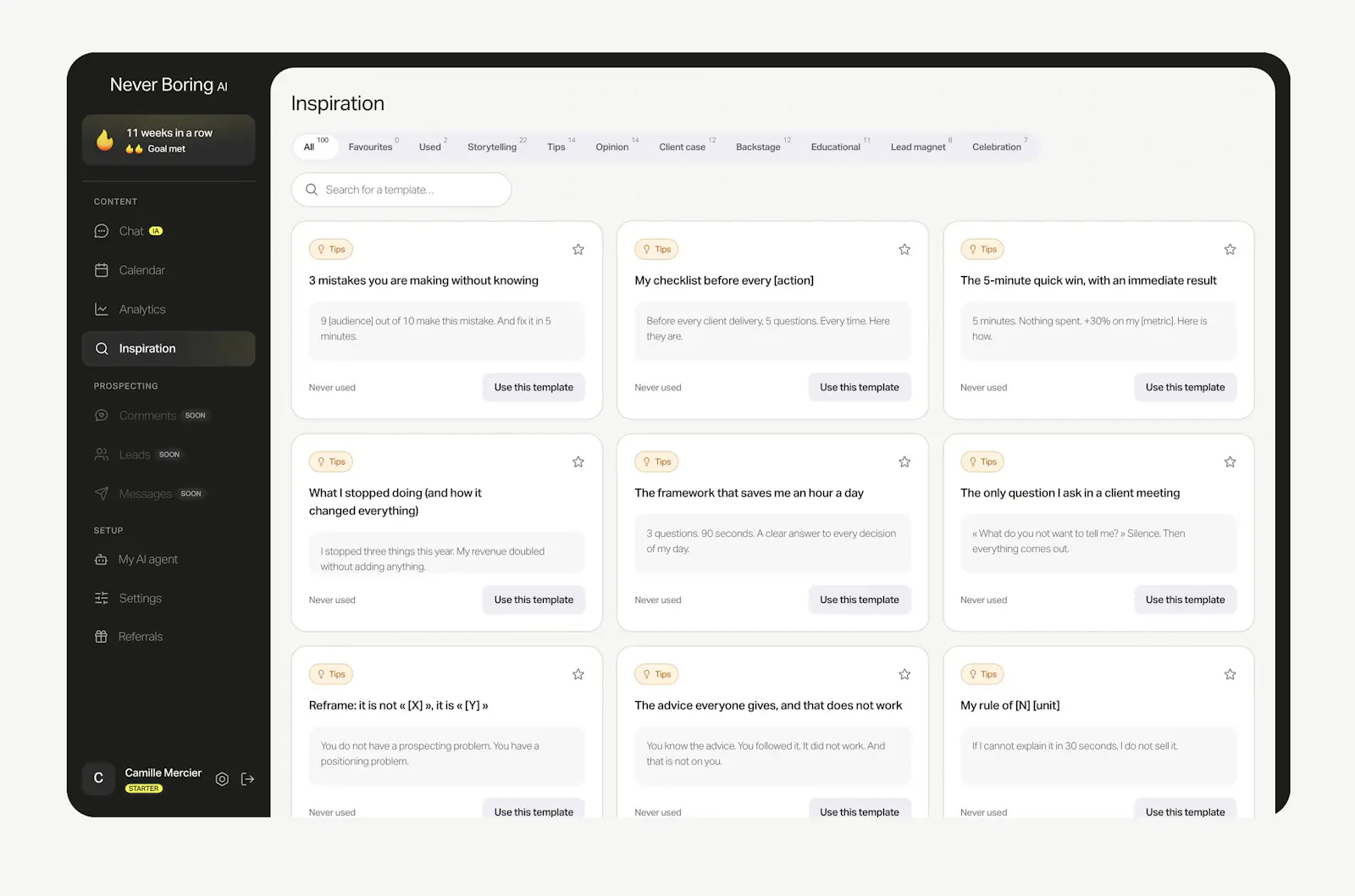Select the Backstage filter tab
Screen dimensions: 1355x896
762,147
